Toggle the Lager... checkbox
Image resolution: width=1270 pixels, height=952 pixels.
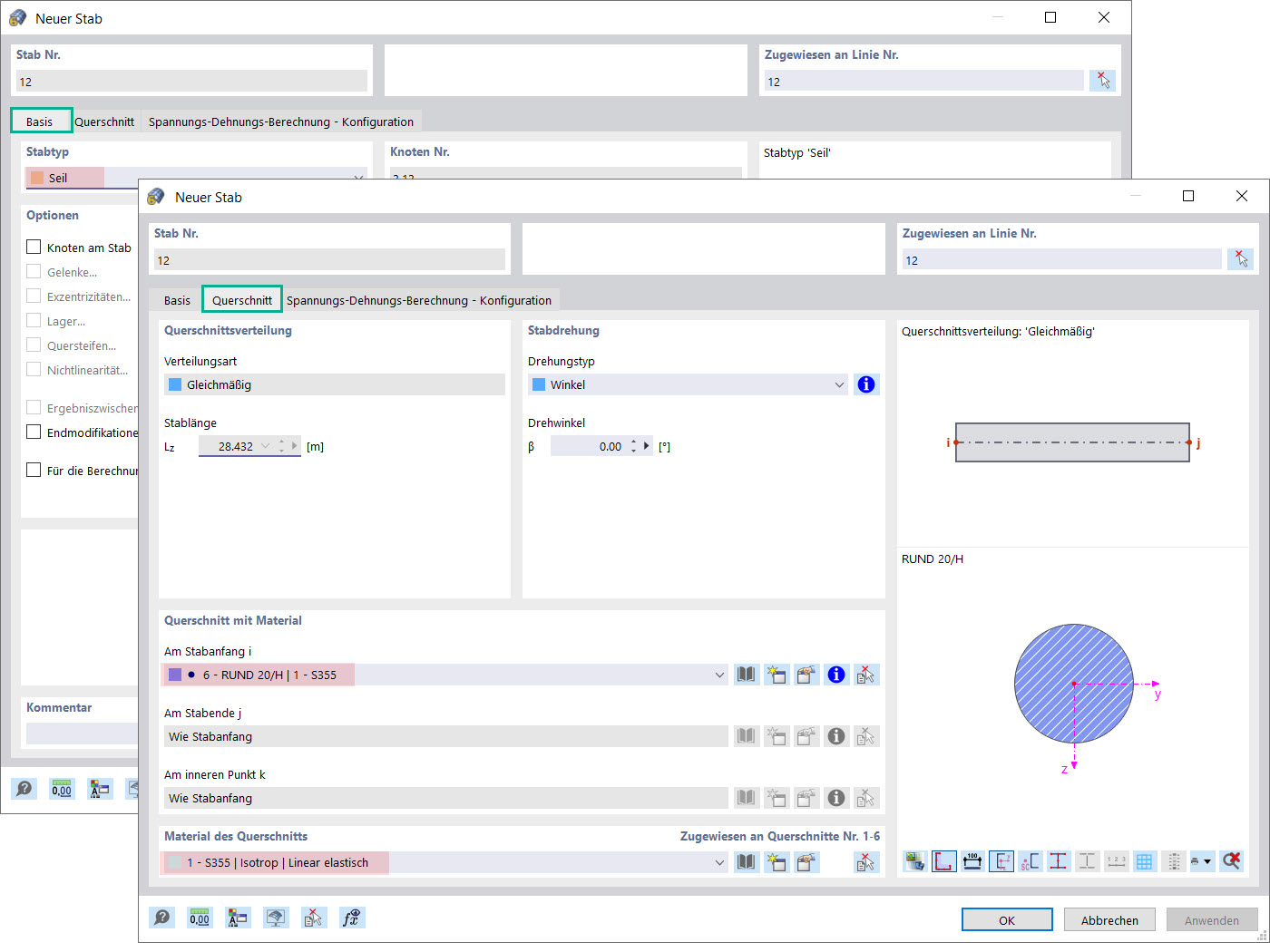click(34, 320)
